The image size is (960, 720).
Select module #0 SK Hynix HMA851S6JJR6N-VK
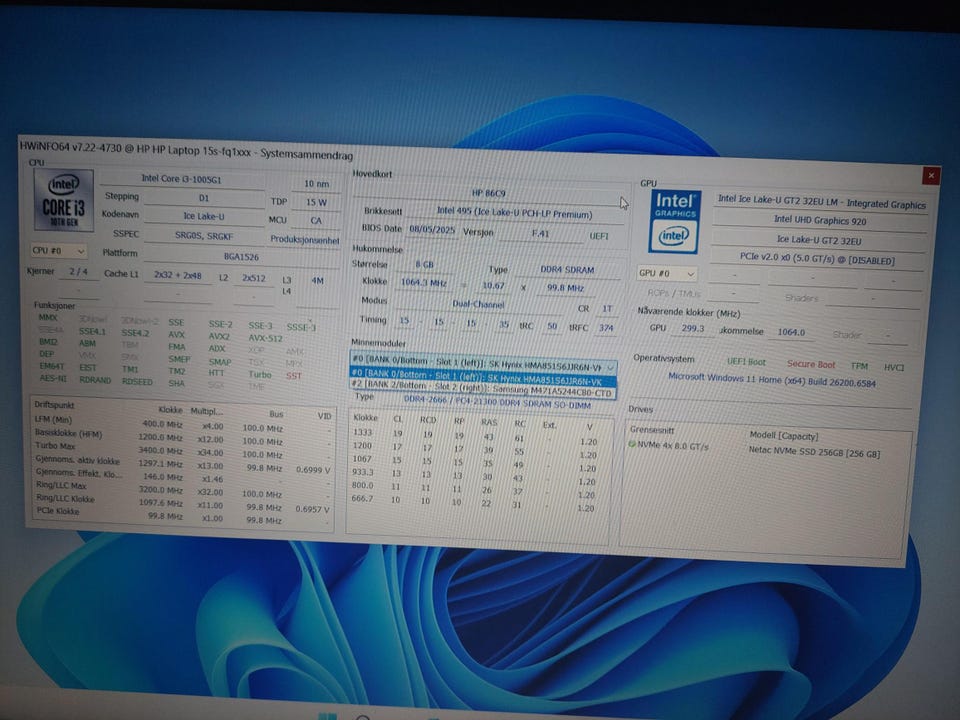click(x=483, y=378)
